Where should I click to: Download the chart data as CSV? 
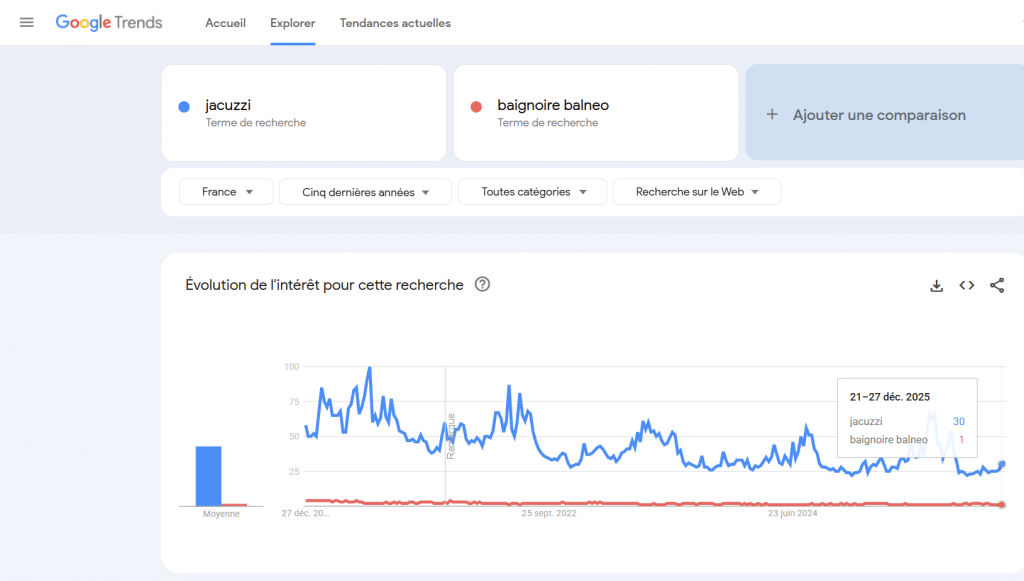pyautogui.click(x=936, y=285)
